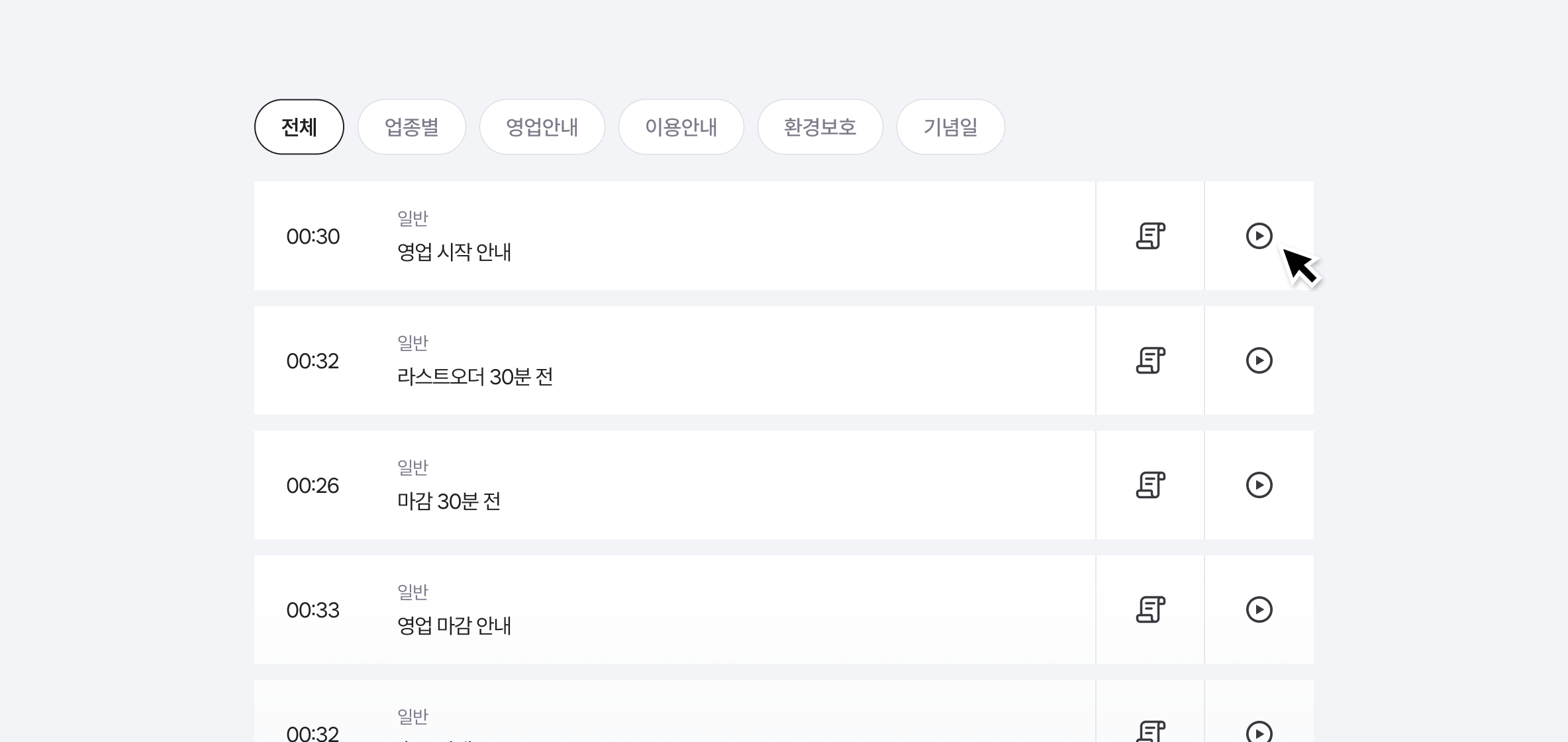Viewport: 1568px width, 742px height.
Task: Choose the 환경보호 filter chip
Action: click(820, 127)
